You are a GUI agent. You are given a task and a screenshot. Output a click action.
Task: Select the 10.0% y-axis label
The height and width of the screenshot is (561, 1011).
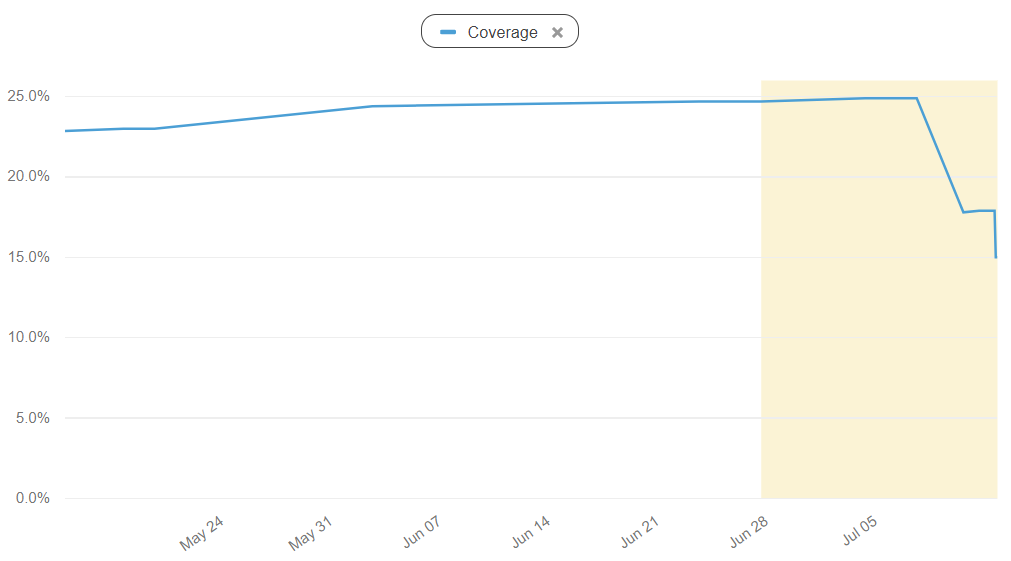click(28, 337)
